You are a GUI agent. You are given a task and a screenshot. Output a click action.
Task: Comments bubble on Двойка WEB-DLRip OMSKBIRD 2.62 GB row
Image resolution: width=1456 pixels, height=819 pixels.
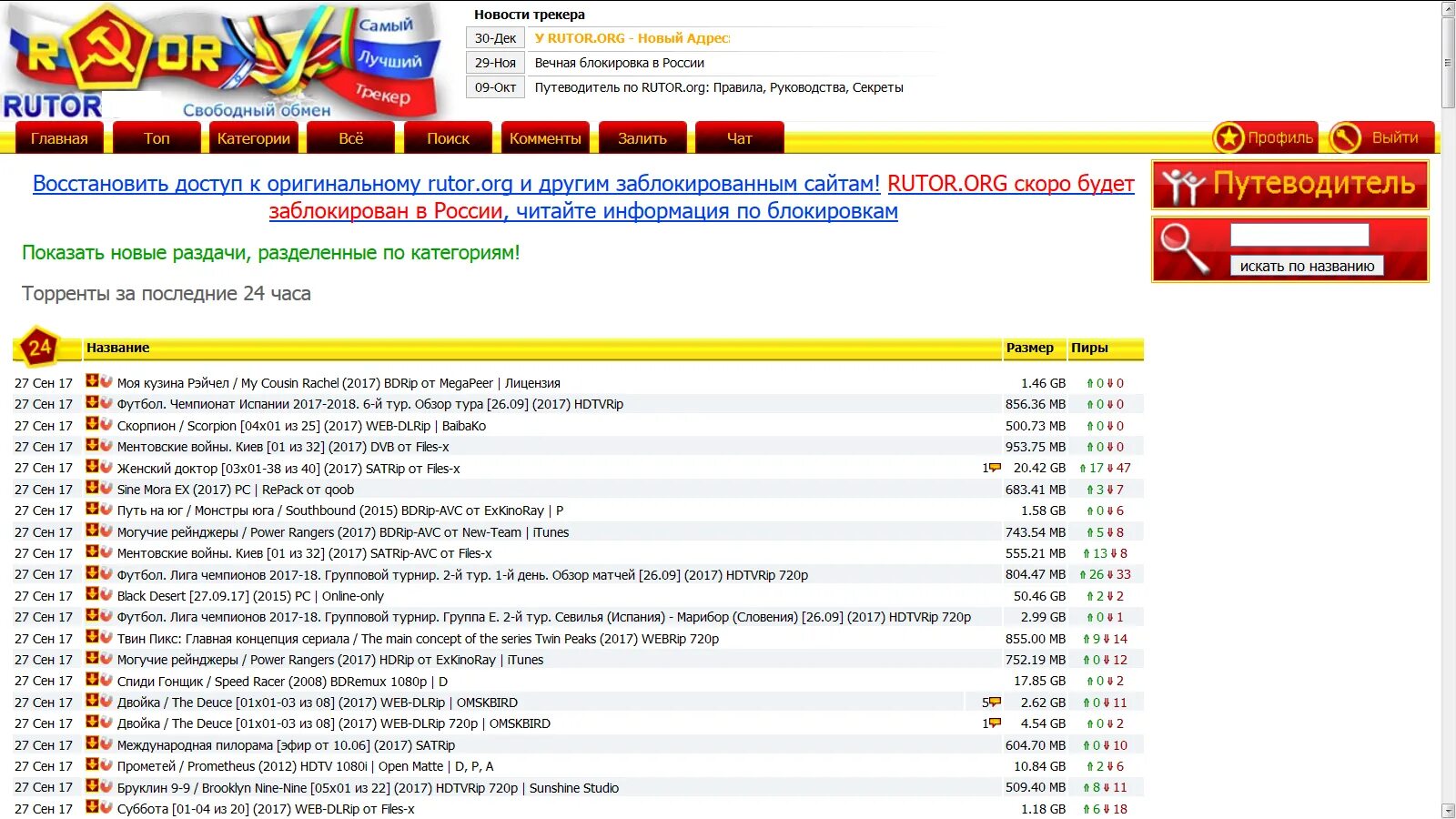(995, 702)
